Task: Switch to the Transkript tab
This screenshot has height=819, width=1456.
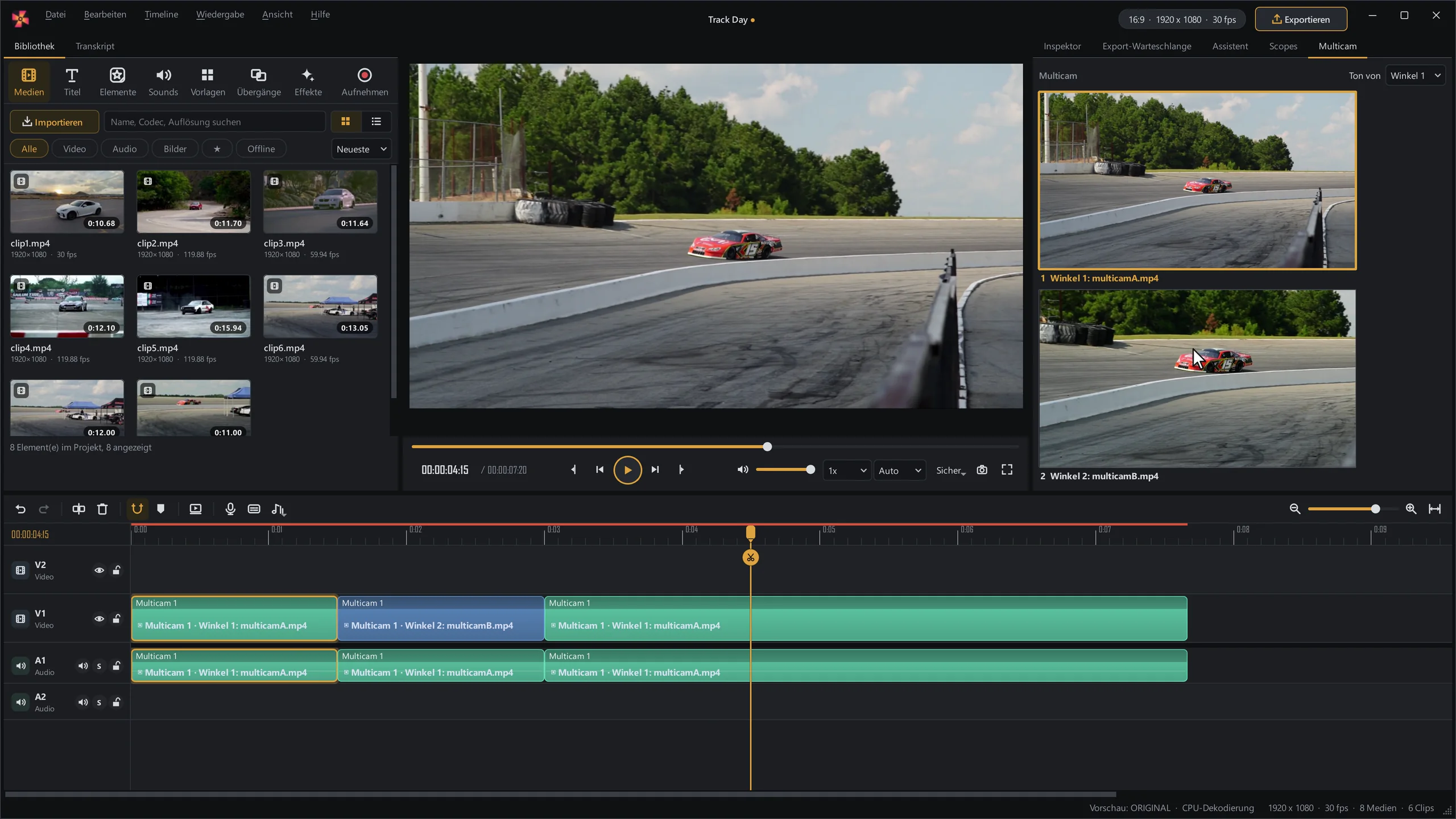Action: 95,47
